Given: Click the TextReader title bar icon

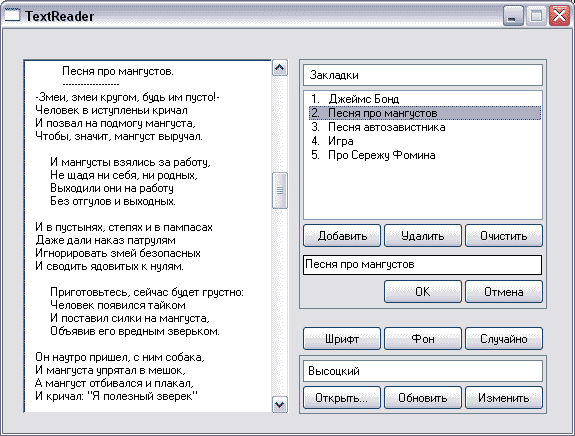Looking at the screenshot, I should 12,15.
